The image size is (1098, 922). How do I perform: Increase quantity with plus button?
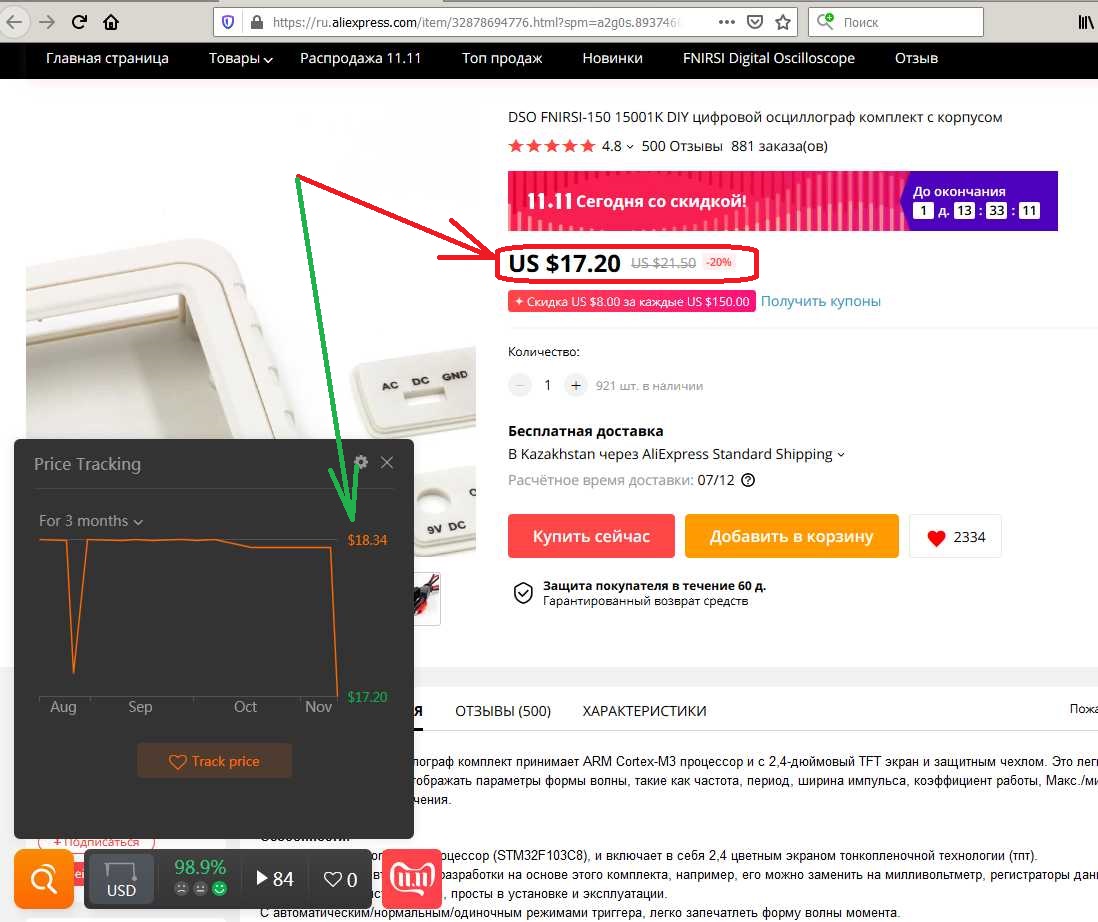pos(576,385)
